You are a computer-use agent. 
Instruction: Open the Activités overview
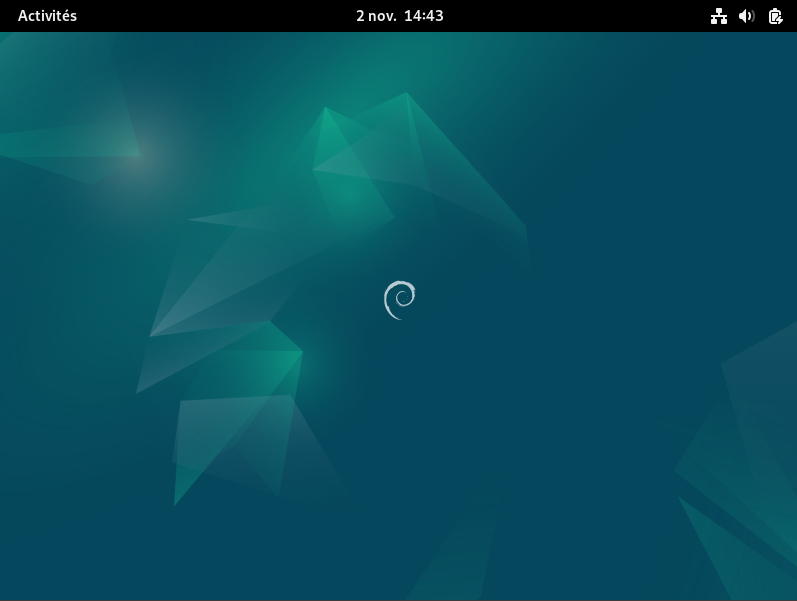tap(47, 16)
